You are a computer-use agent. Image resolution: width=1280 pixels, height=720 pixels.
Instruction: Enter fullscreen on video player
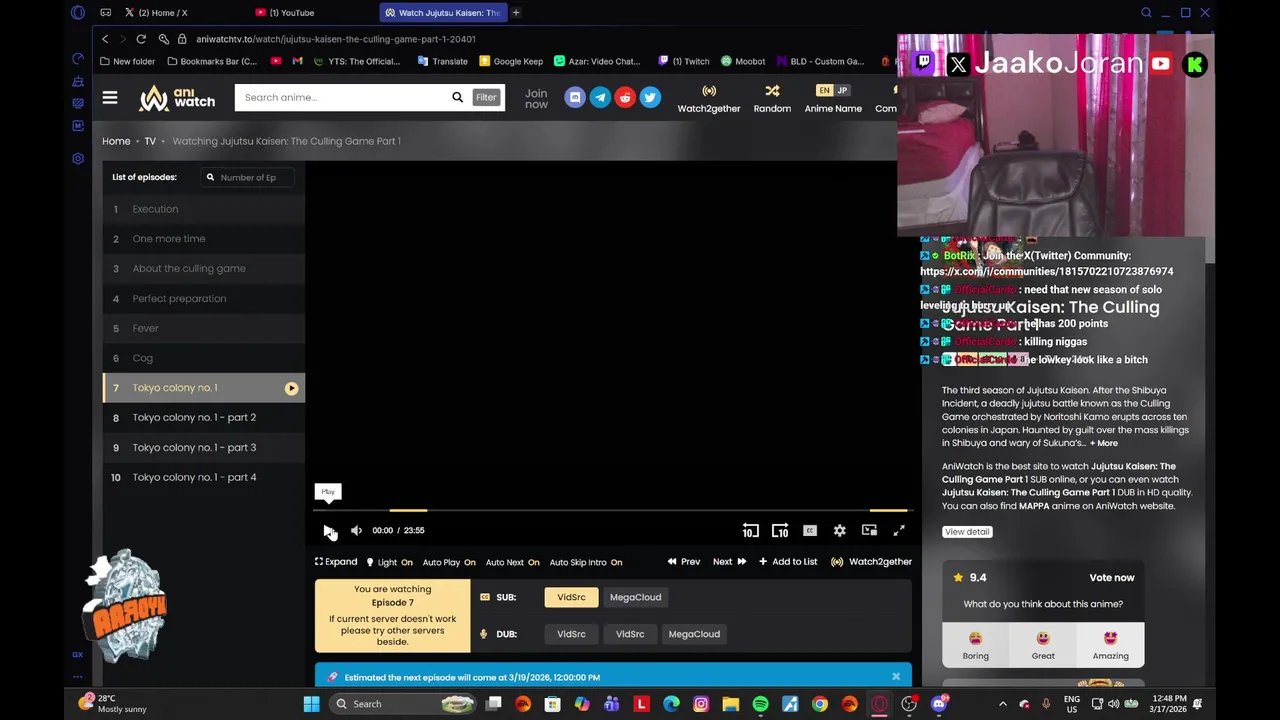tap(899, 531)
